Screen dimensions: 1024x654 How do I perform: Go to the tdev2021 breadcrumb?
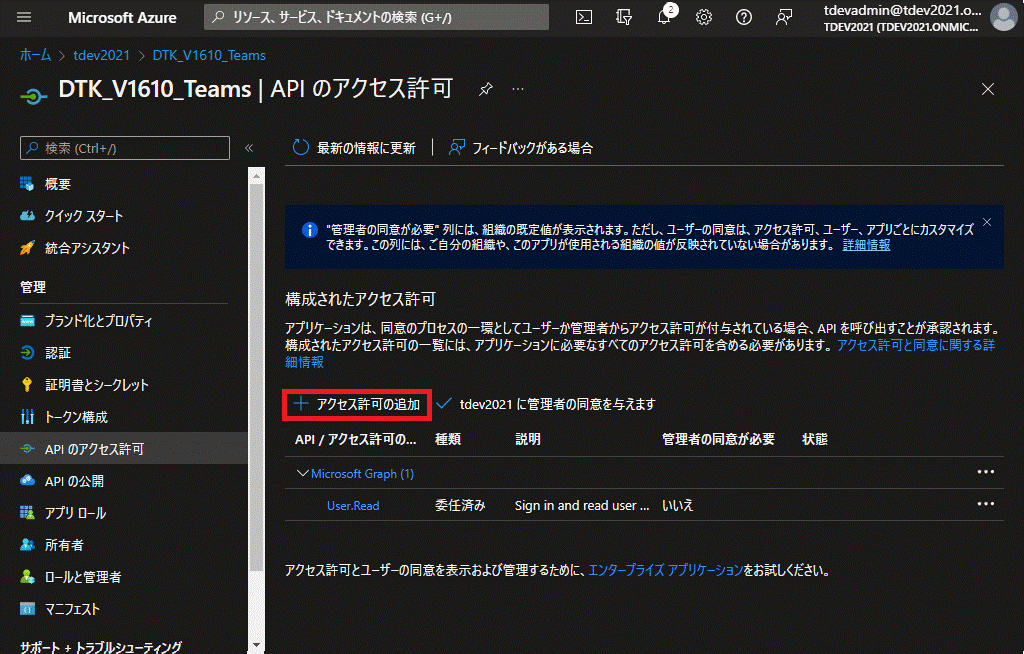tap(101, 56)
